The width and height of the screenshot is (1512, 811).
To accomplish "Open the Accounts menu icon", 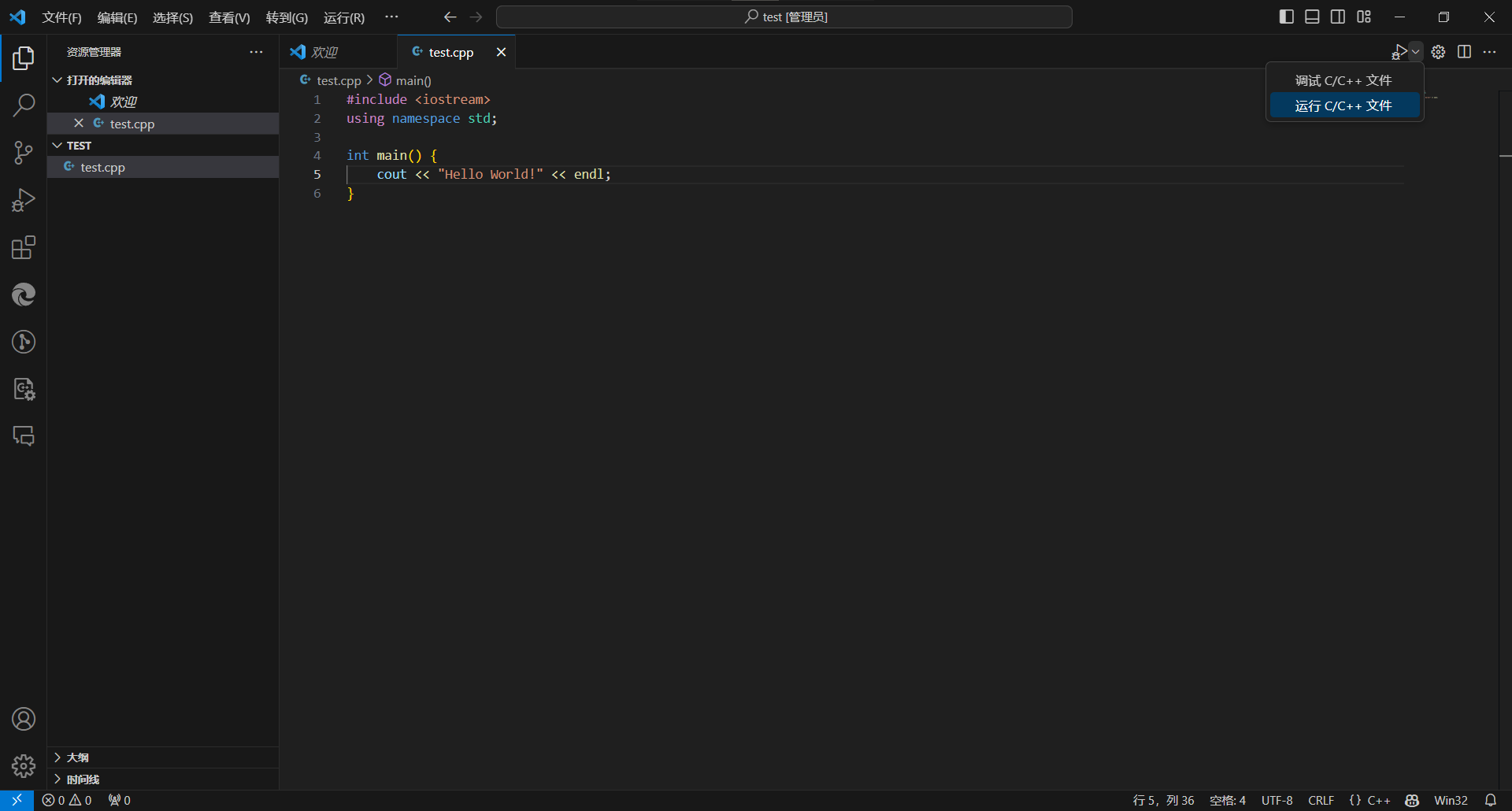I will point(24,719).
